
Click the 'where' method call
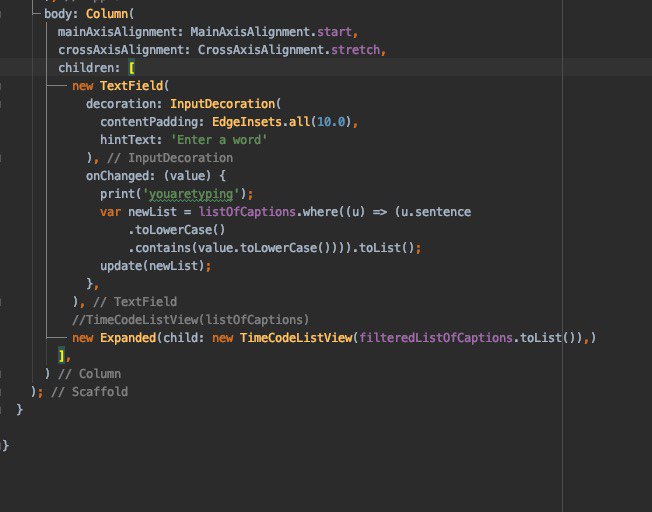tap(320, 212)
